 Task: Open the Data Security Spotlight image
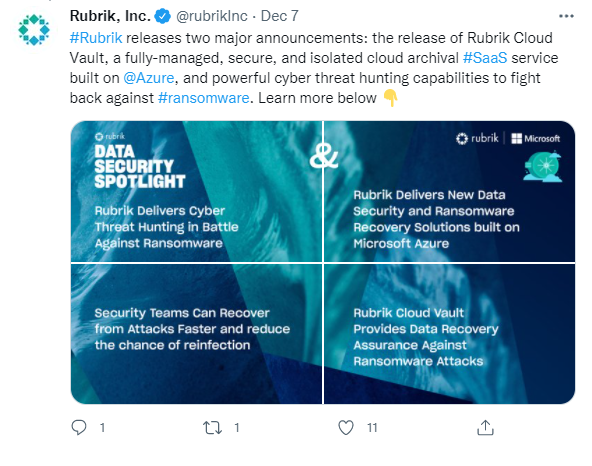point(196,191)
